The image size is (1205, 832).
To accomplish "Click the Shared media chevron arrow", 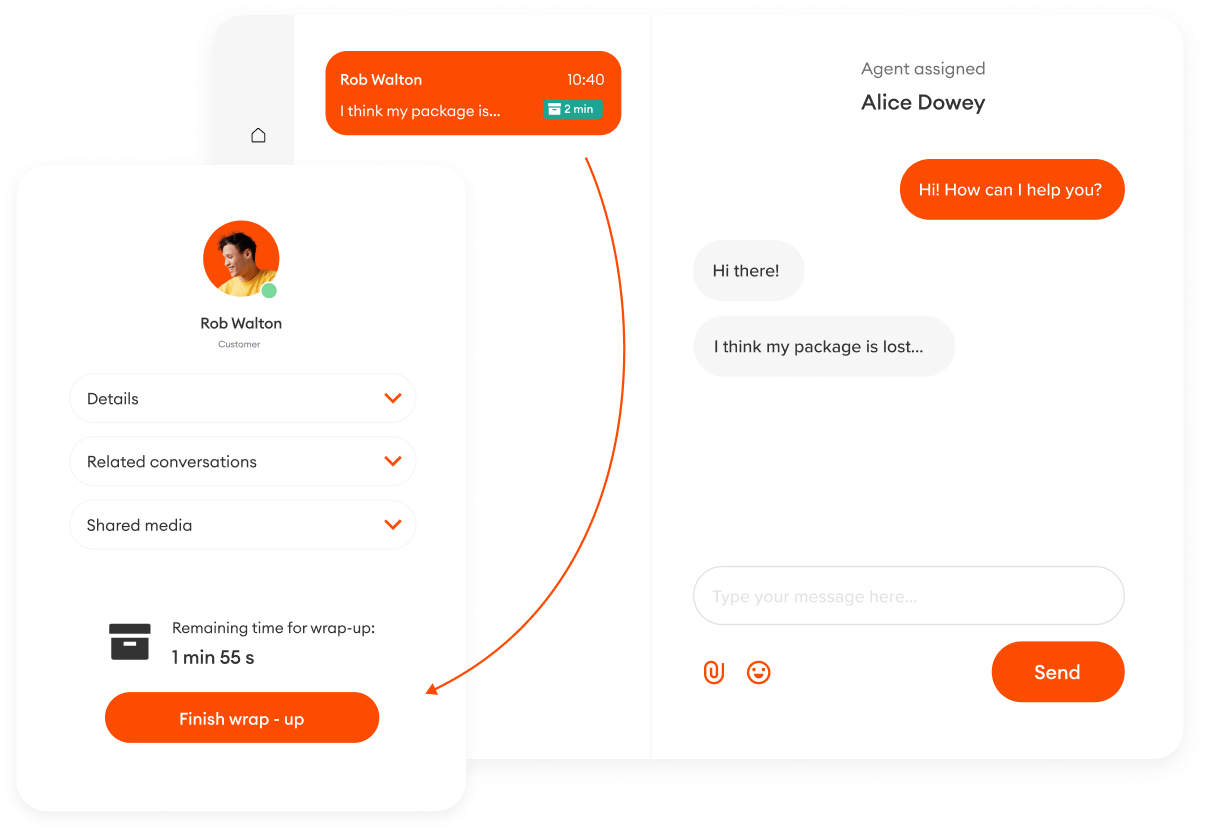I will [393, 525].
